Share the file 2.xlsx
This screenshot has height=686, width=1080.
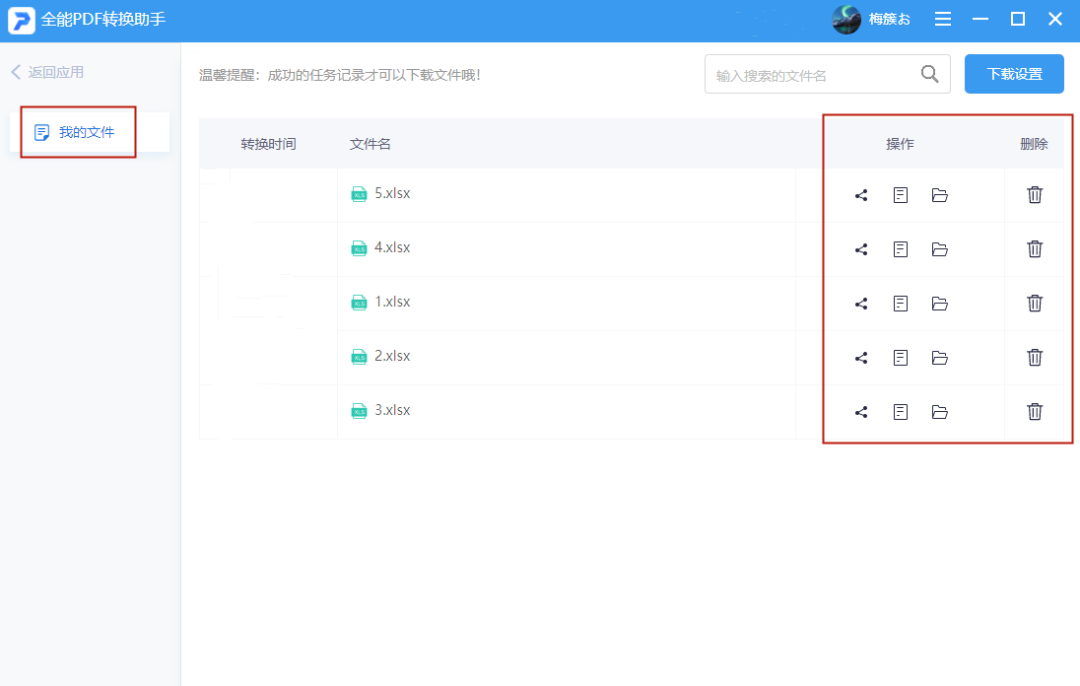861,357
